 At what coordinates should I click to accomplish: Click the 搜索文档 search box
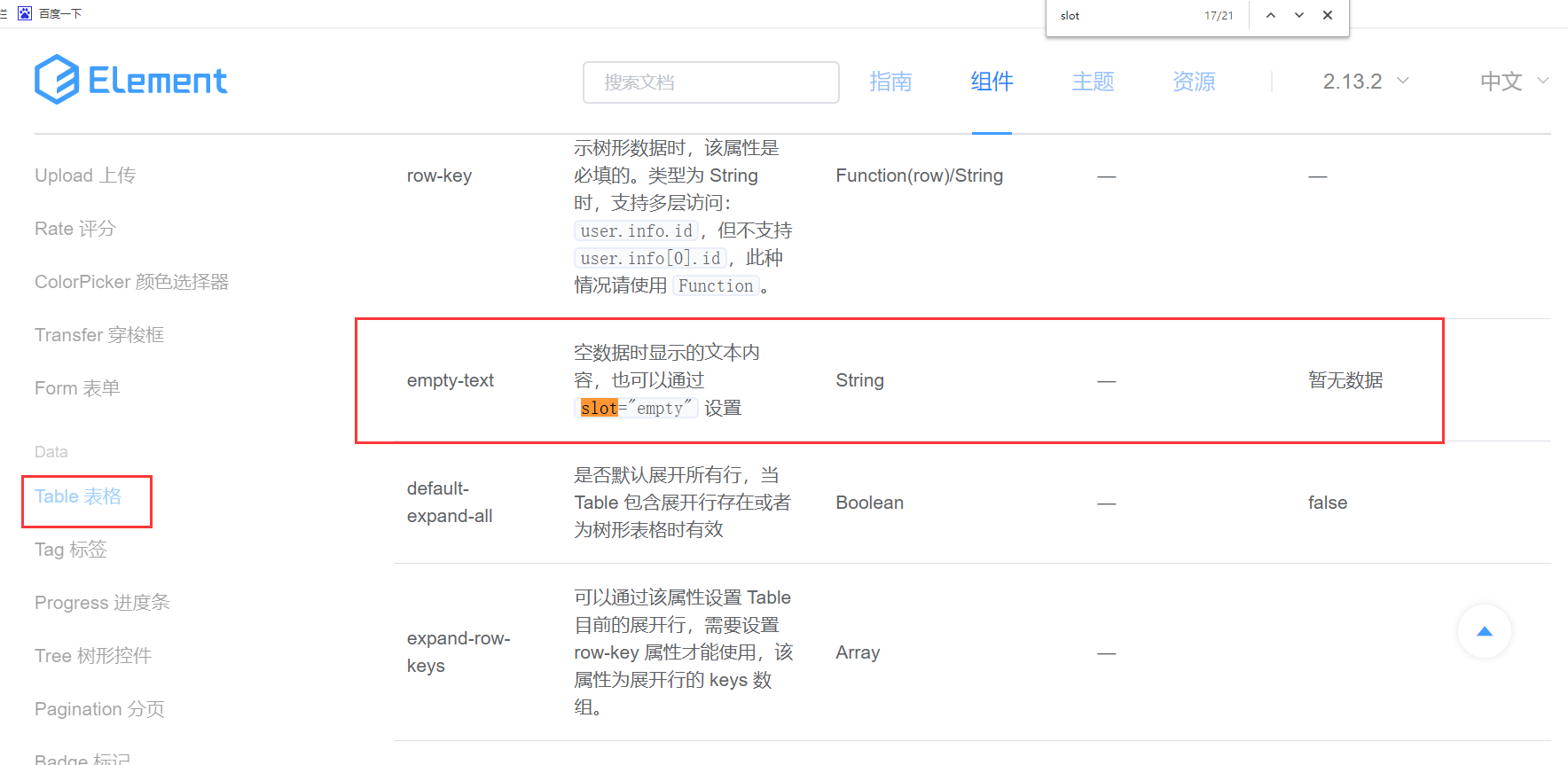pos(710,82)
